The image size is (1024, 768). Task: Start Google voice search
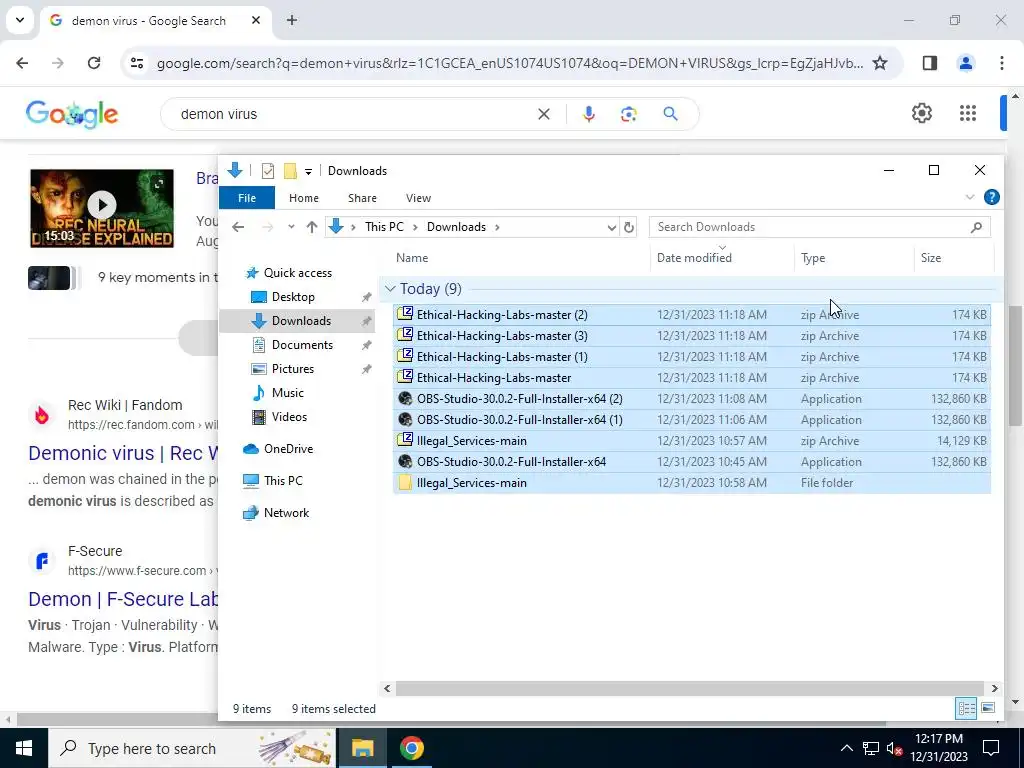pos(588,114)
